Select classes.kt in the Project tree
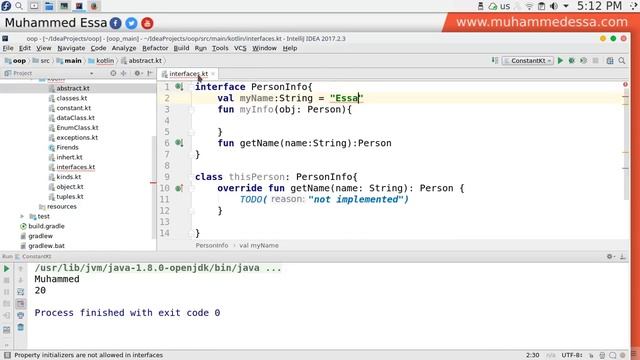This screenshot has width=640, height=360. [71, 98]
